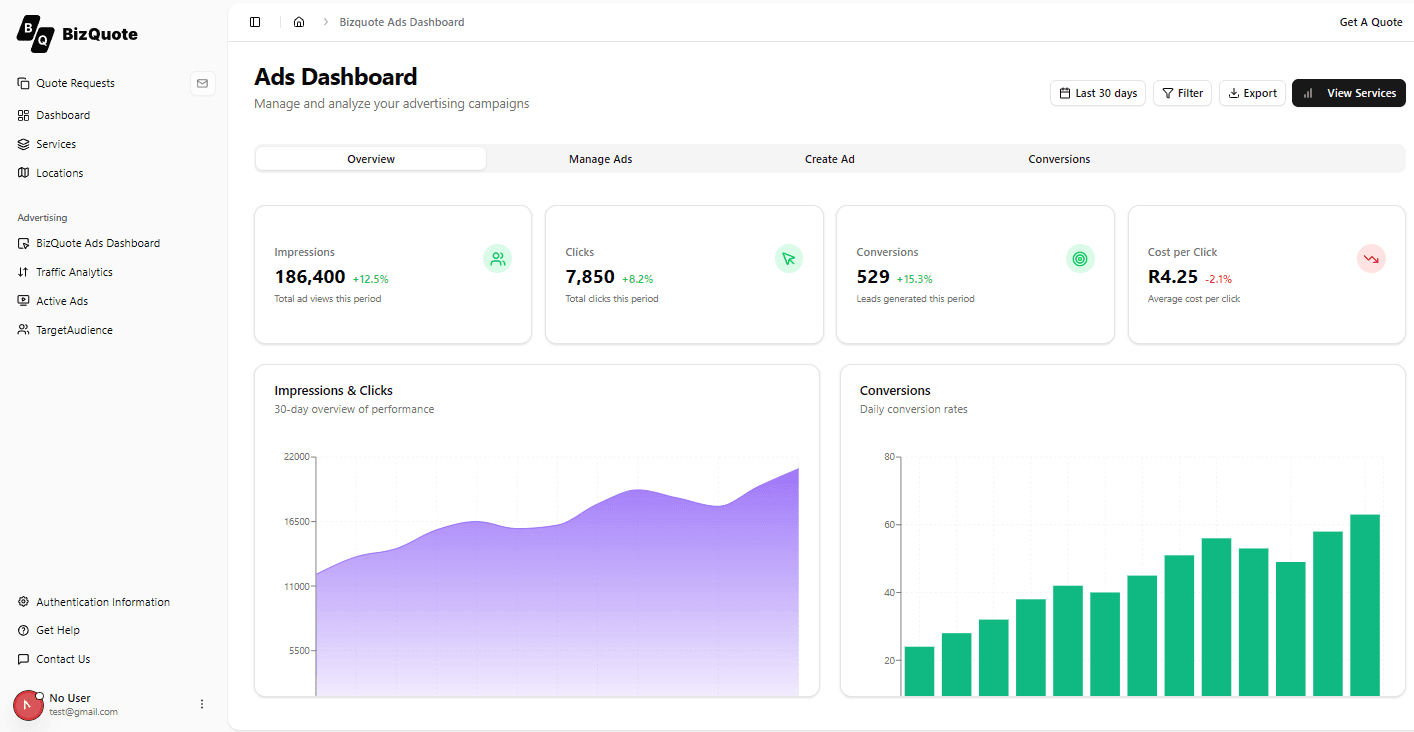Open the mail icon beside Quote Requests
The width and height of the screenshot is (1414, 732).
[x=203, y=84]
